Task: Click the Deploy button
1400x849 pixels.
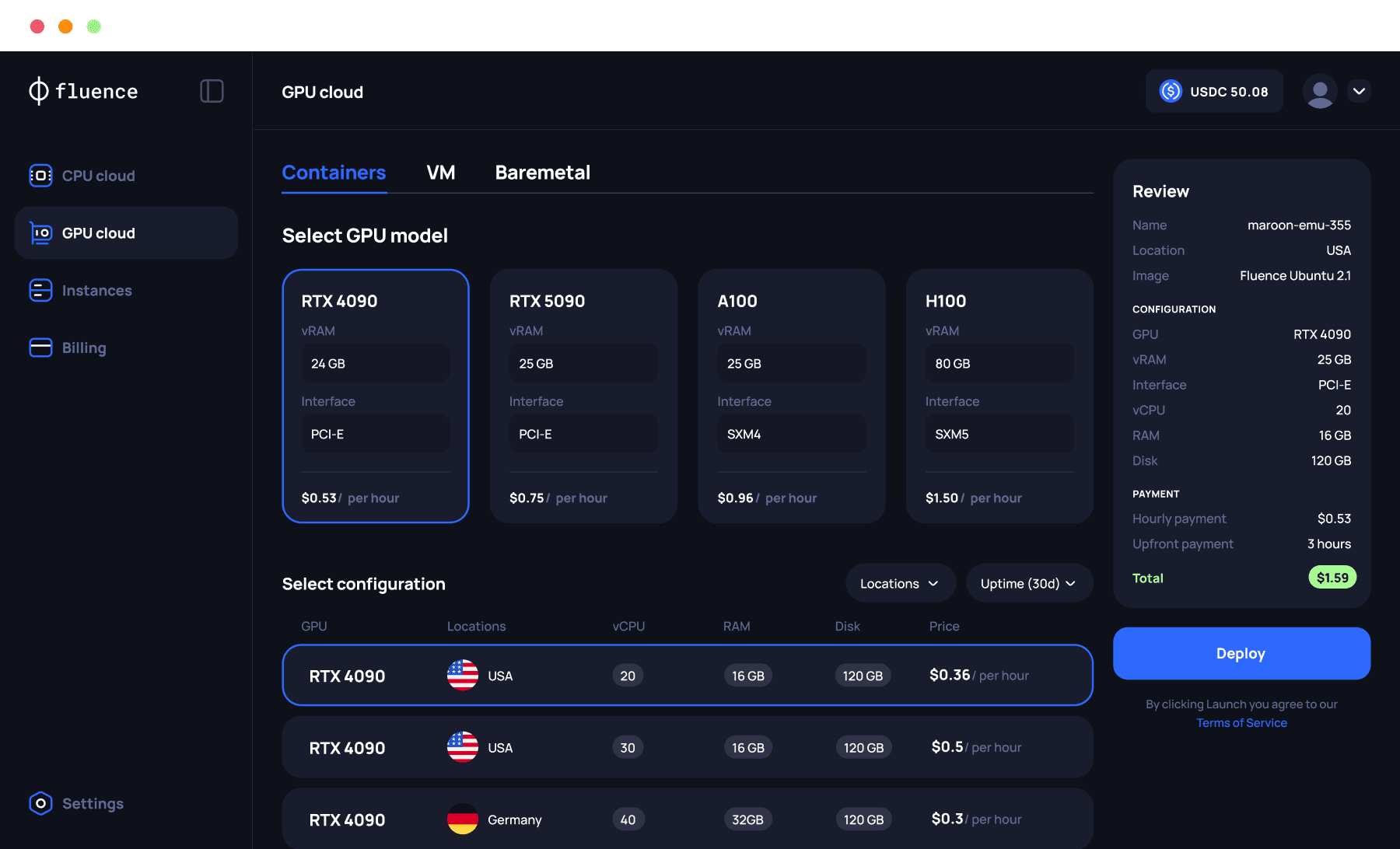Action: click(1241, 653)
